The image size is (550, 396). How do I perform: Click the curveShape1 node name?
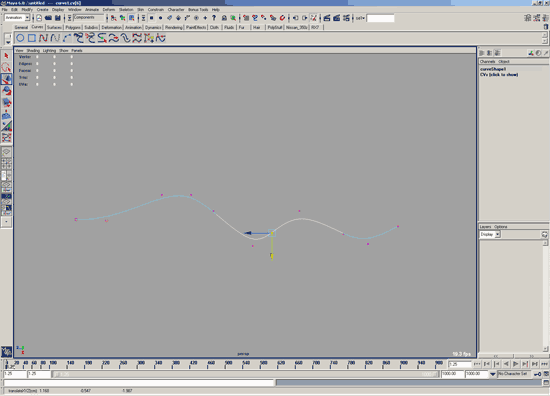click(493, 69)
